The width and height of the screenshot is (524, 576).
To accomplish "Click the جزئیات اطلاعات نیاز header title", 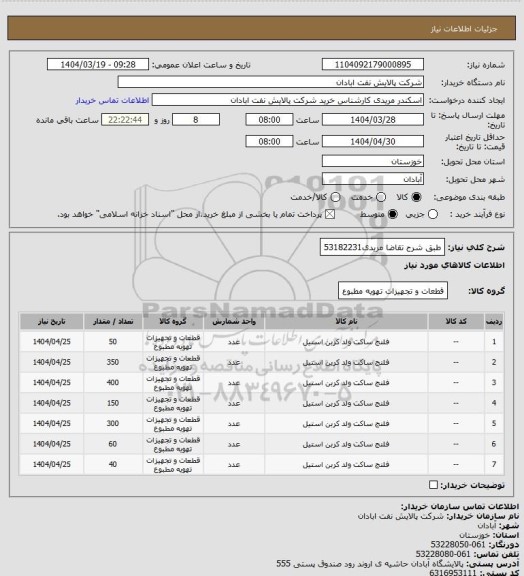I will click(x=464, y=29).
